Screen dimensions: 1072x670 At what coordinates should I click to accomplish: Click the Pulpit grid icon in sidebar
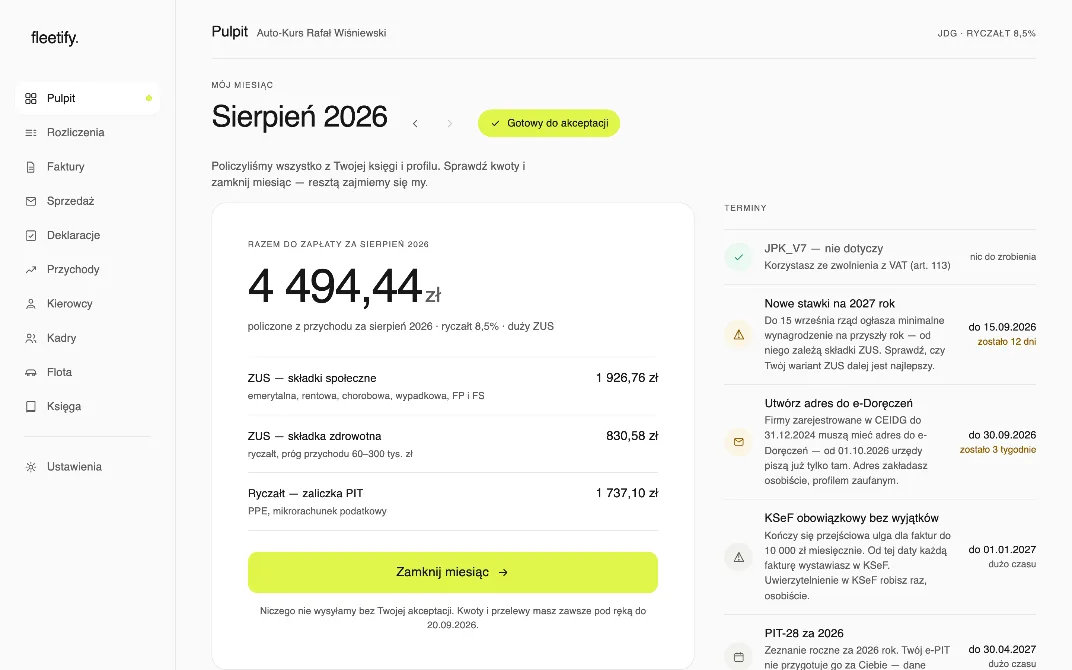pos(31,98)
